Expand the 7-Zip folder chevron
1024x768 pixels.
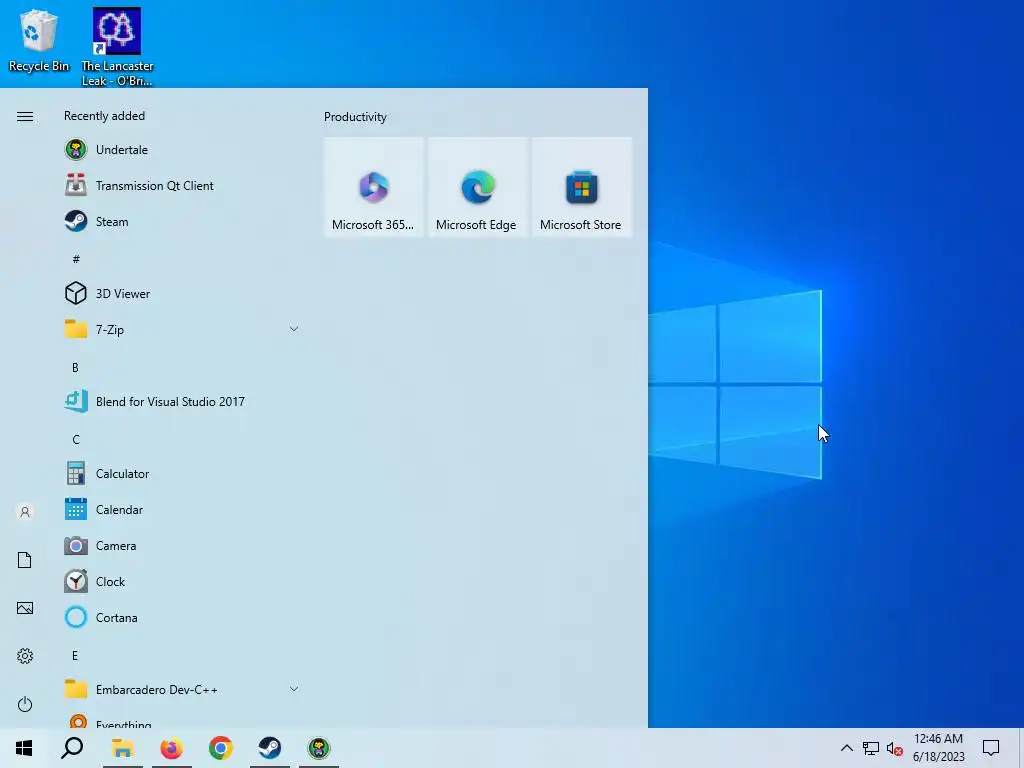294,329
